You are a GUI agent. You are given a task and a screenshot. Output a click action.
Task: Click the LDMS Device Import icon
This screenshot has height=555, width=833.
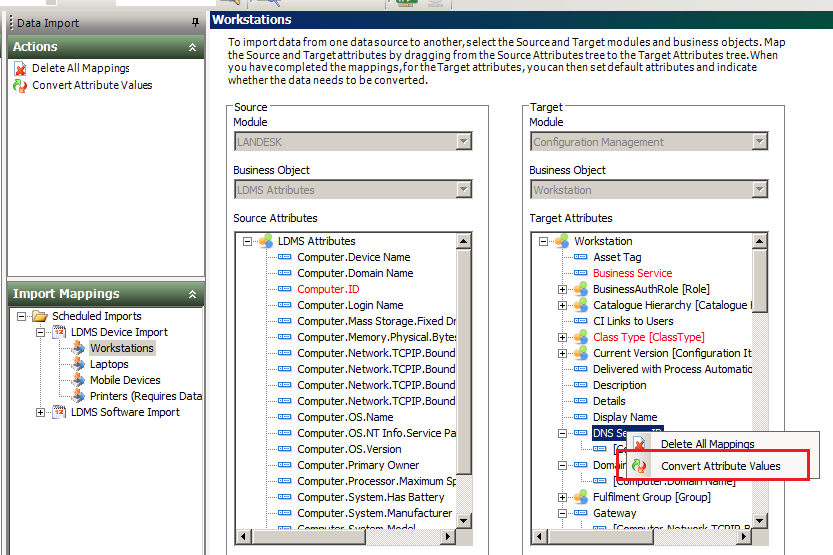coord(59,332)
